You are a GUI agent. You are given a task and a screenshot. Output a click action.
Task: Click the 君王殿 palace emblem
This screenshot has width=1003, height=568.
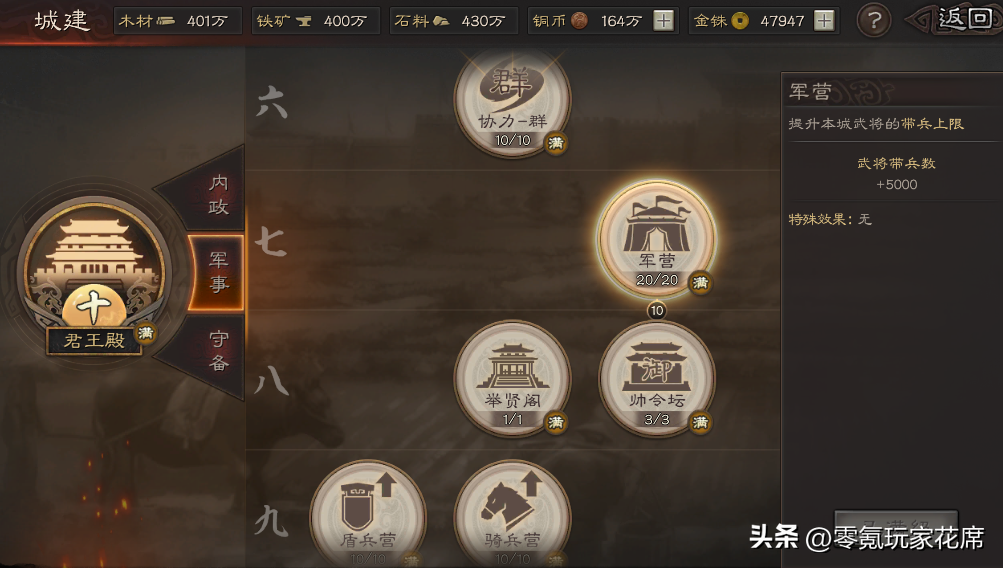(95, 273)
